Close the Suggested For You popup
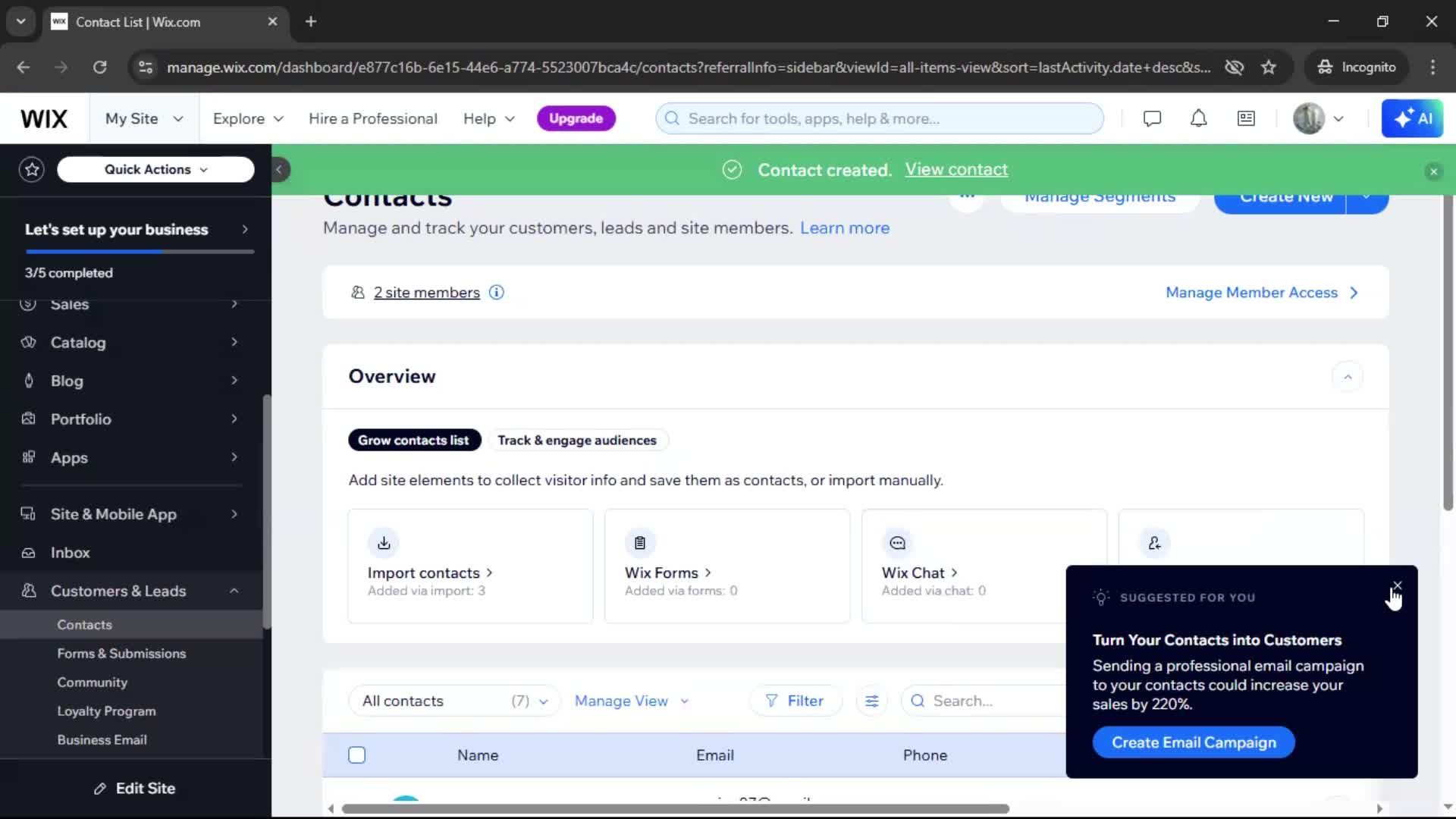This screenshot has width=1456, height=819. [1397, 586]
